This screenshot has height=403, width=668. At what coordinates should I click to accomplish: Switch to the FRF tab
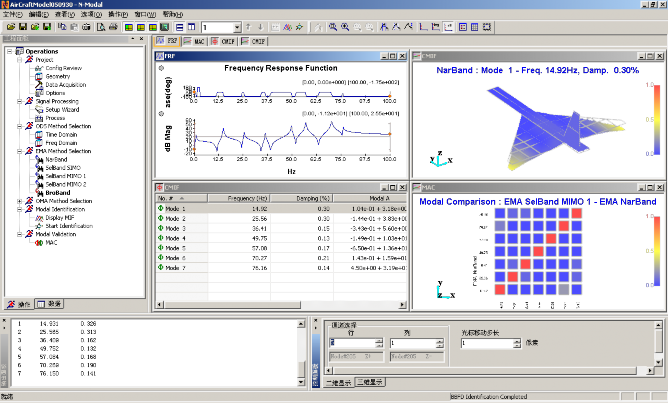point(169,43)
